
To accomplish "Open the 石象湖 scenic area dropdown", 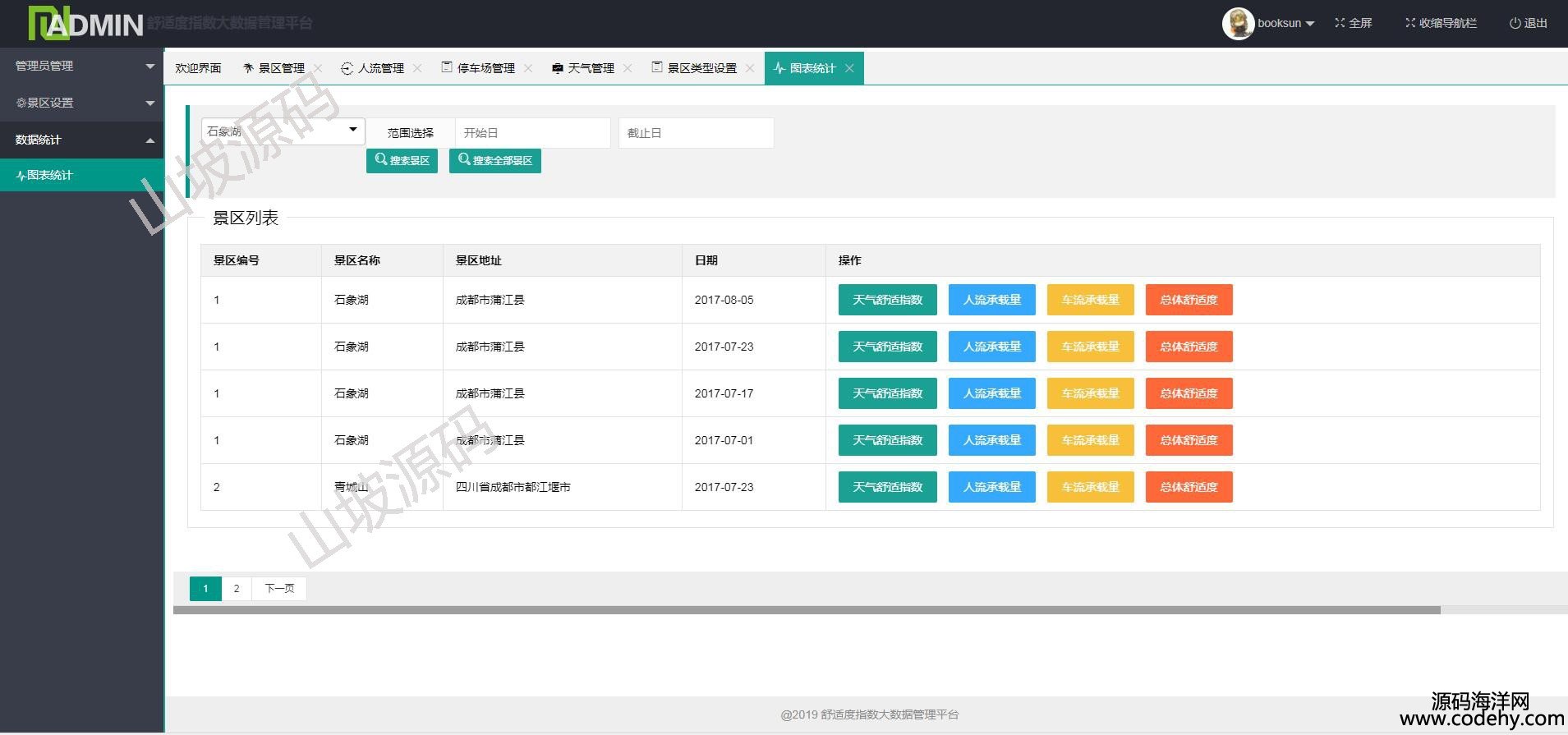I will [283, 131].
